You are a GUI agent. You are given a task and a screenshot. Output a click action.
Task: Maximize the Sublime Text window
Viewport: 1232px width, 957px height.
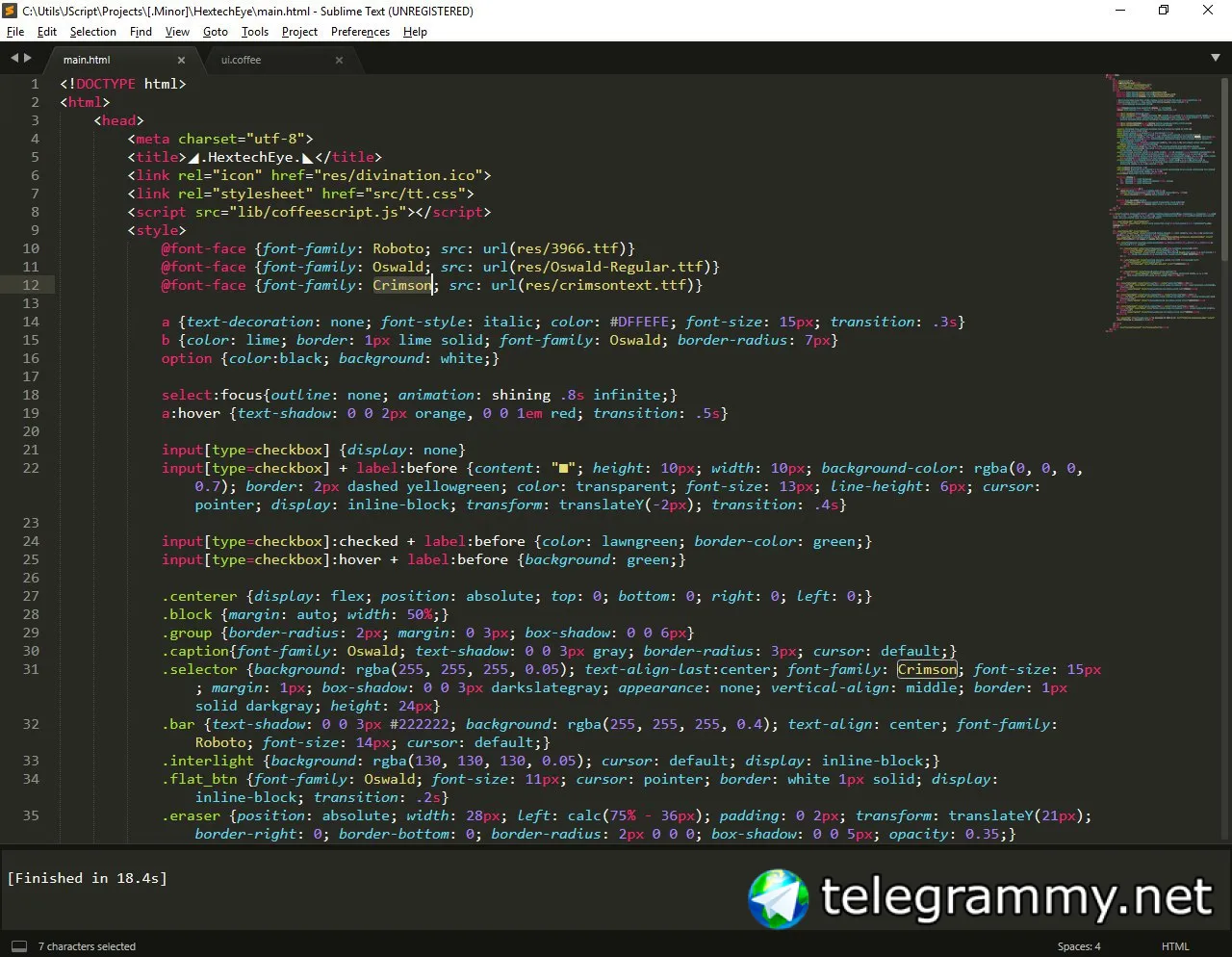(x=1164, y=11)
